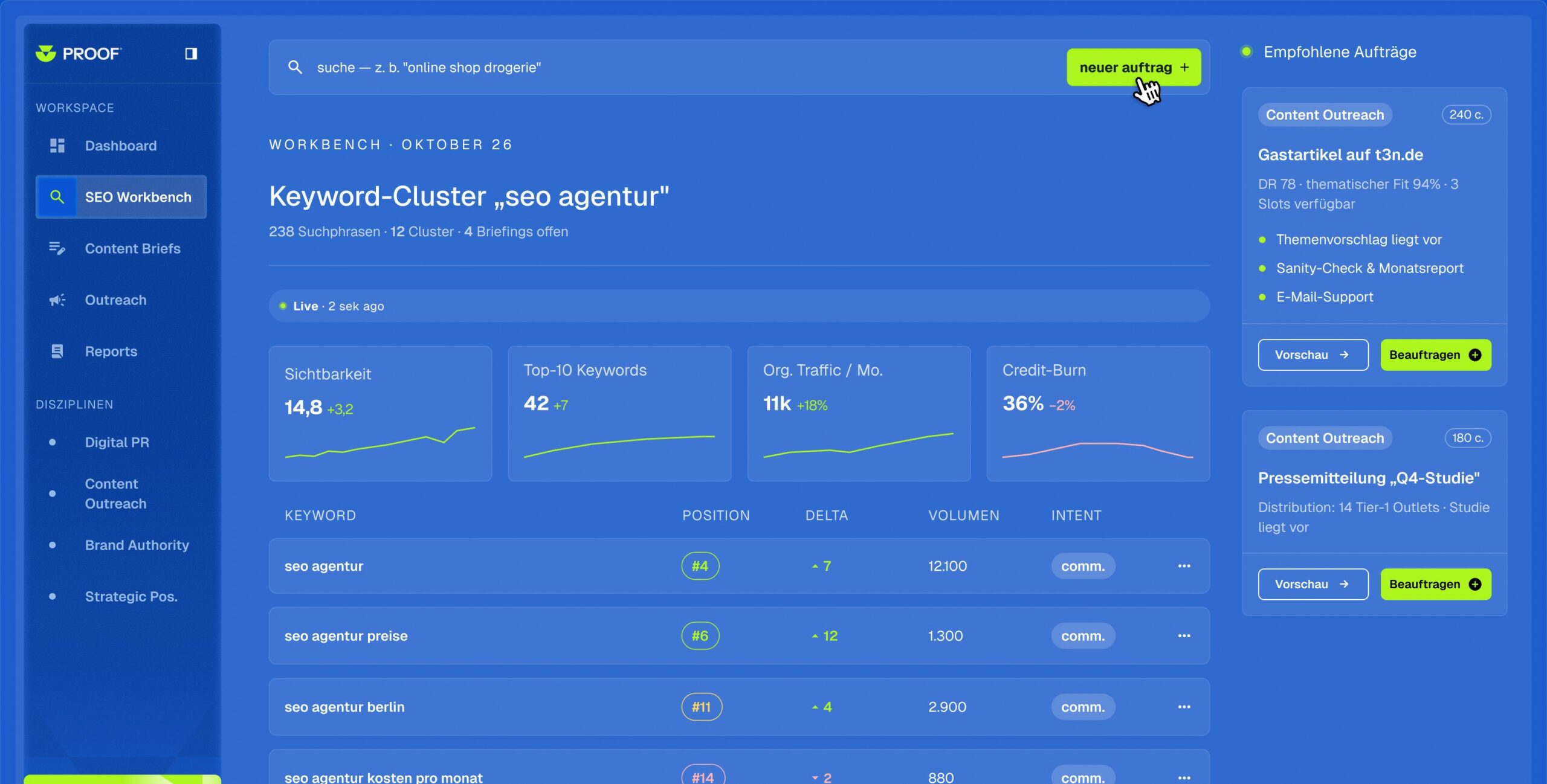This screenshot has height=784, width=1547.
Task: Go to Outreach section
Action: click(x=121, y=300)
